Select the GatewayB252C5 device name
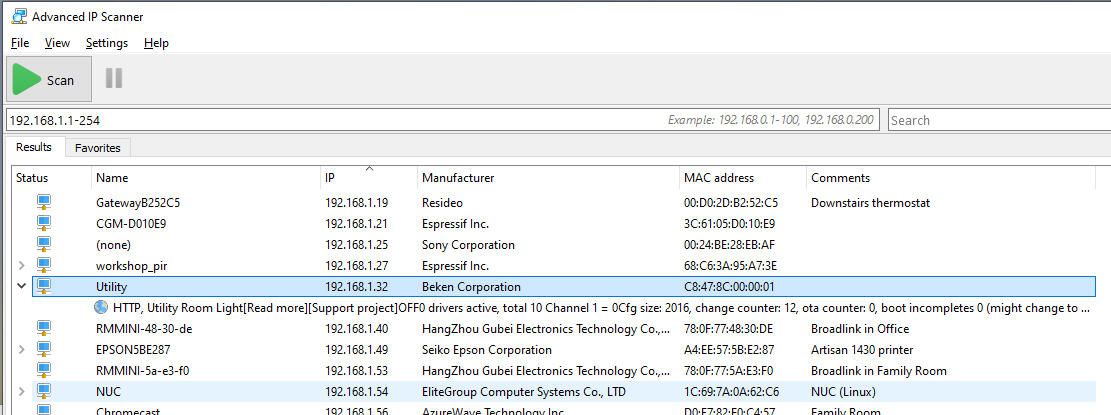The height and width of the screenshot is (415, 1111). click(138, 203)
